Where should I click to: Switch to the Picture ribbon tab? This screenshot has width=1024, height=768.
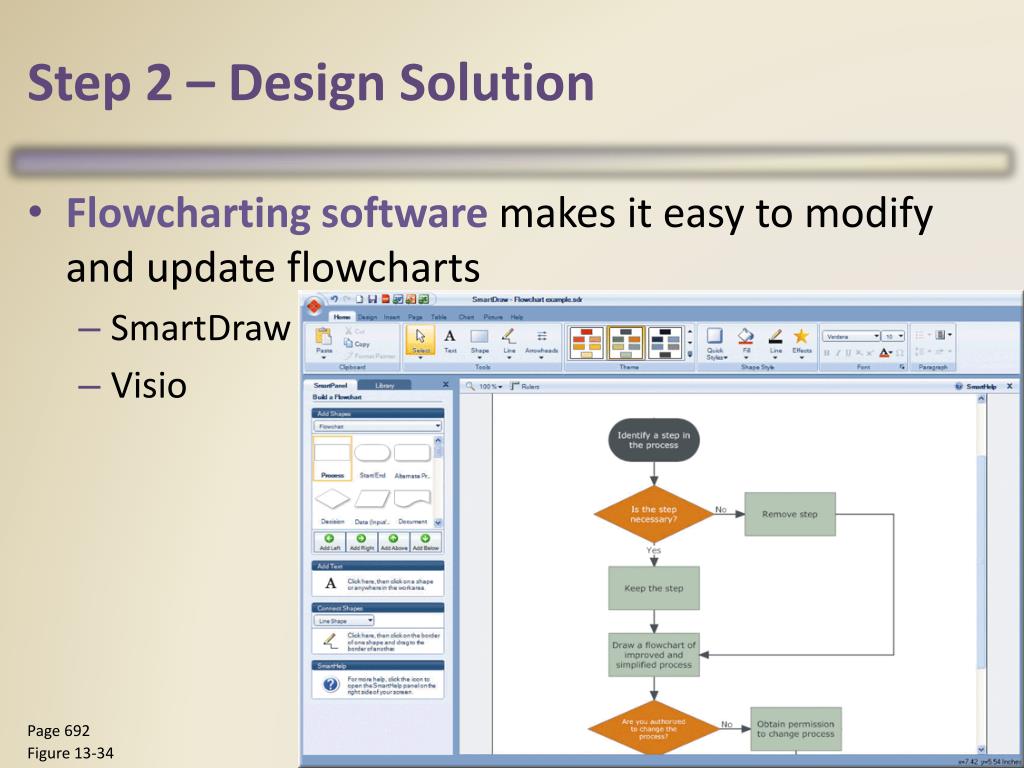coord(493,317)
